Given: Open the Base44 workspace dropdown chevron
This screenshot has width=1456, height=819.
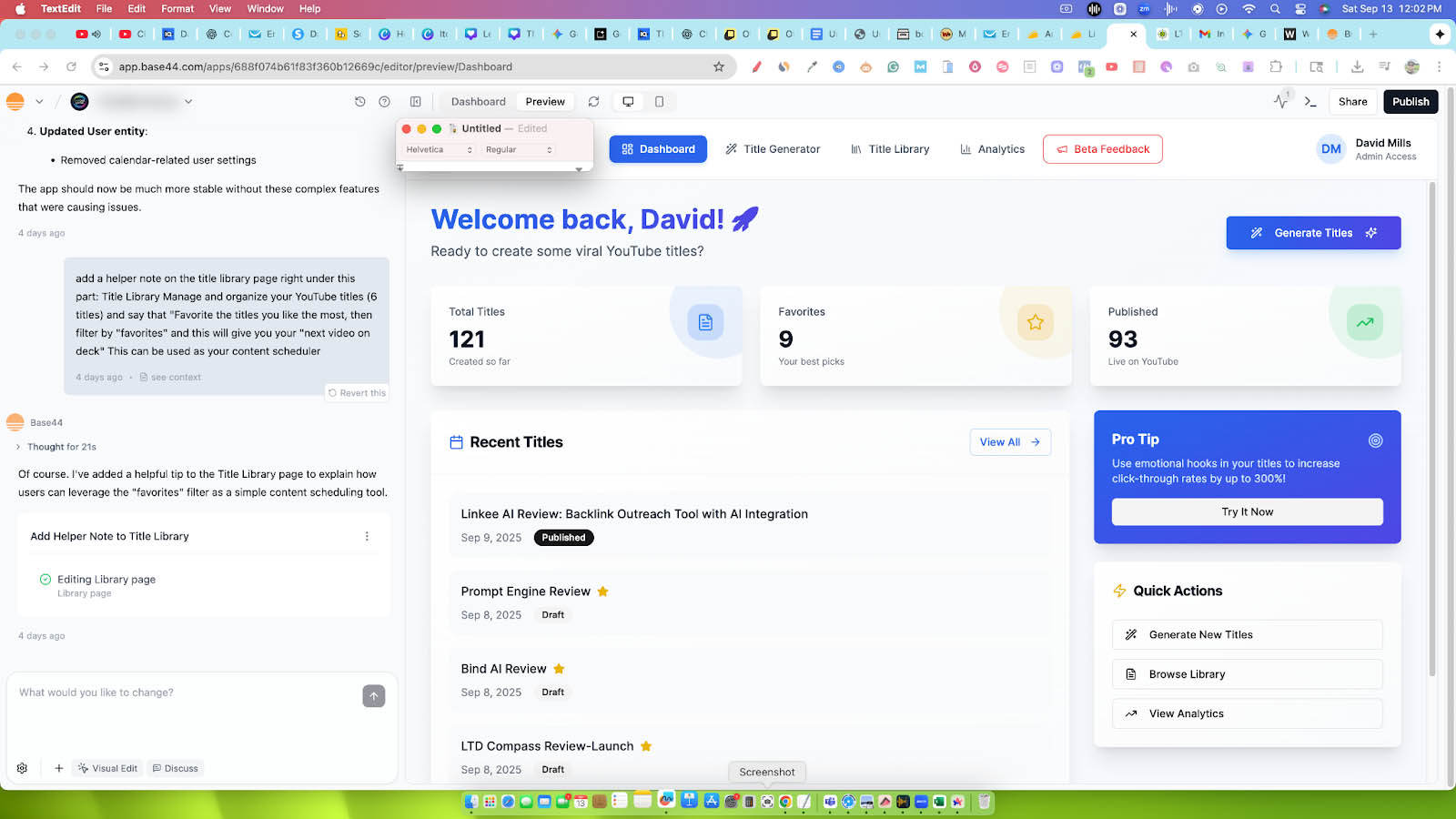Looking at the screenshot, I should pyautogui.click(x=39, y=102).
